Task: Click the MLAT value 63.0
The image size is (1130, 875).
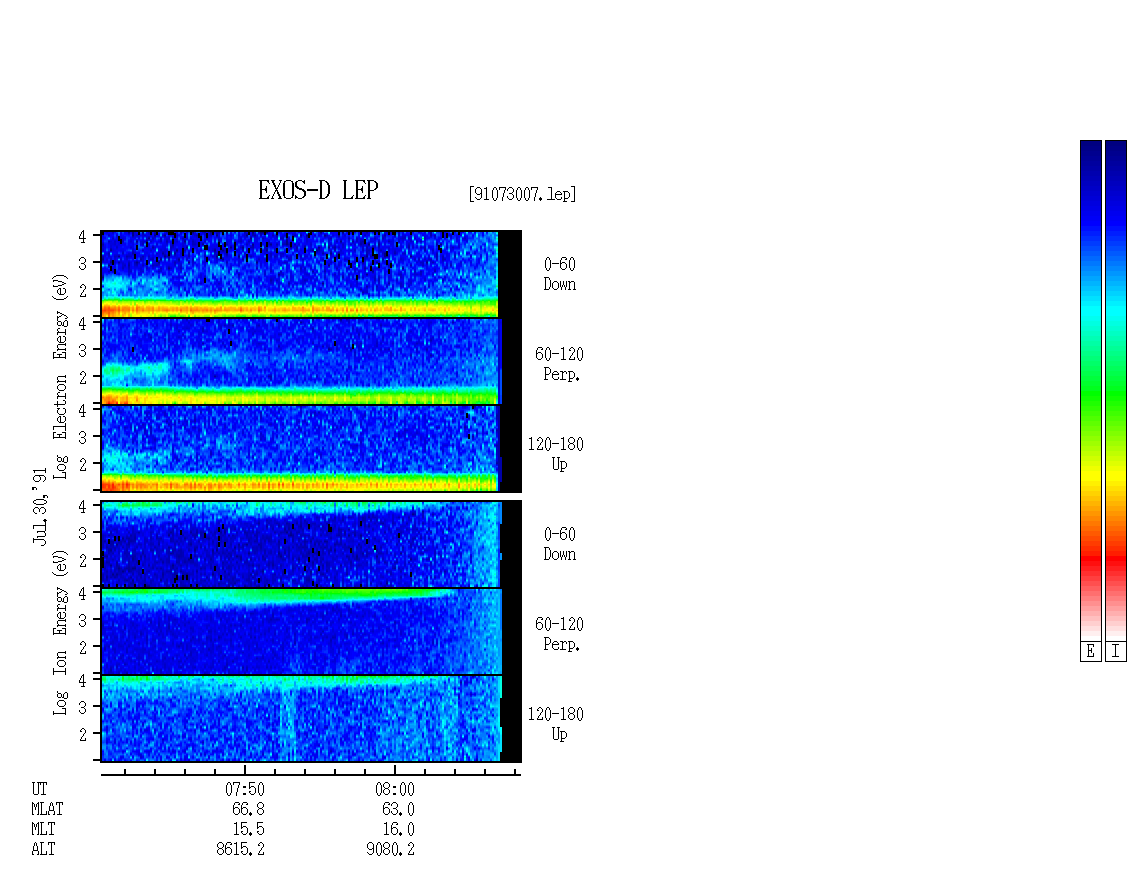Action: pyautogui.click(x=399, y=809)
